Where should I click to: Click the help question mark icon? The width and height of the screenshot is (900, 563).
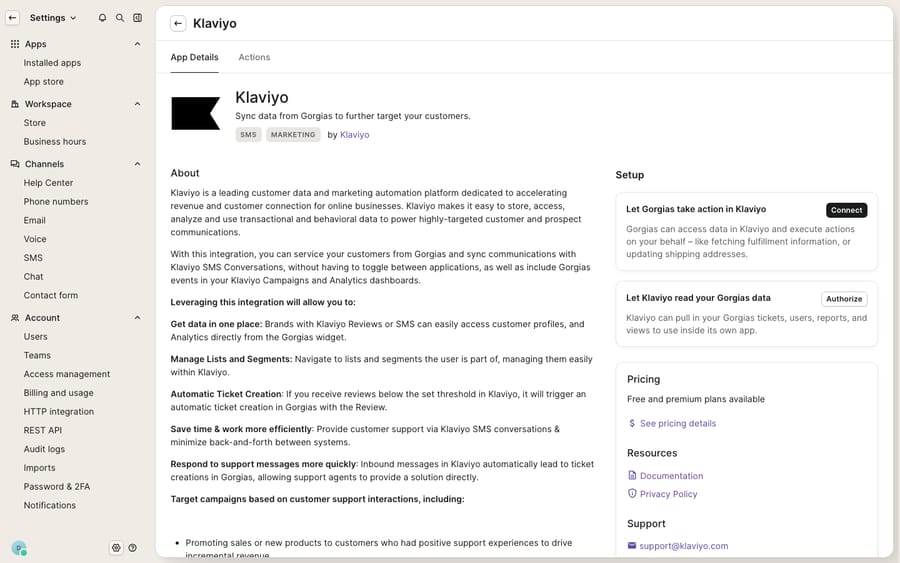133,548
